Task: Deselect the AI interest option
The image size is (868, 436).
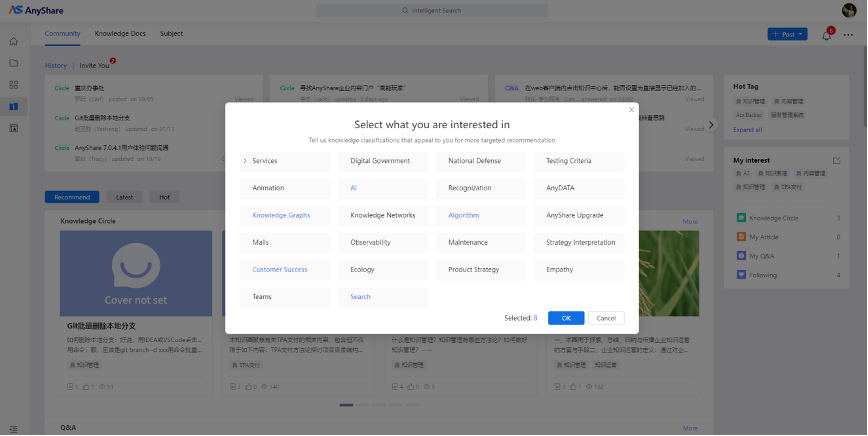Action: [x=382, y=188]
